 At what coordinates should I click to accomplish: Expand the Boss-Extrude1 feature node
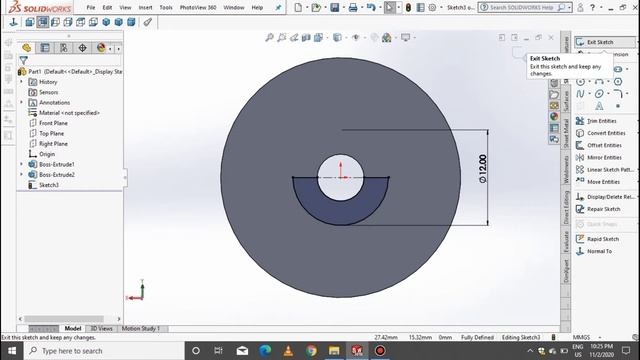22,164
